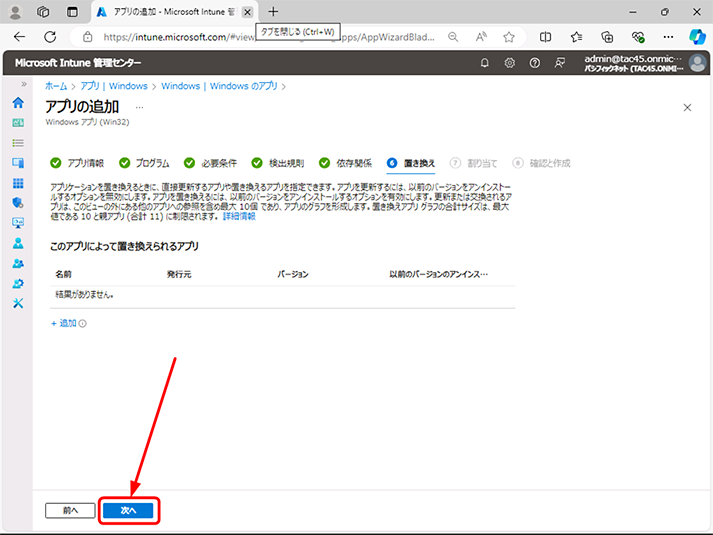Reload the page with refresh icon

[x=50, y=37]
